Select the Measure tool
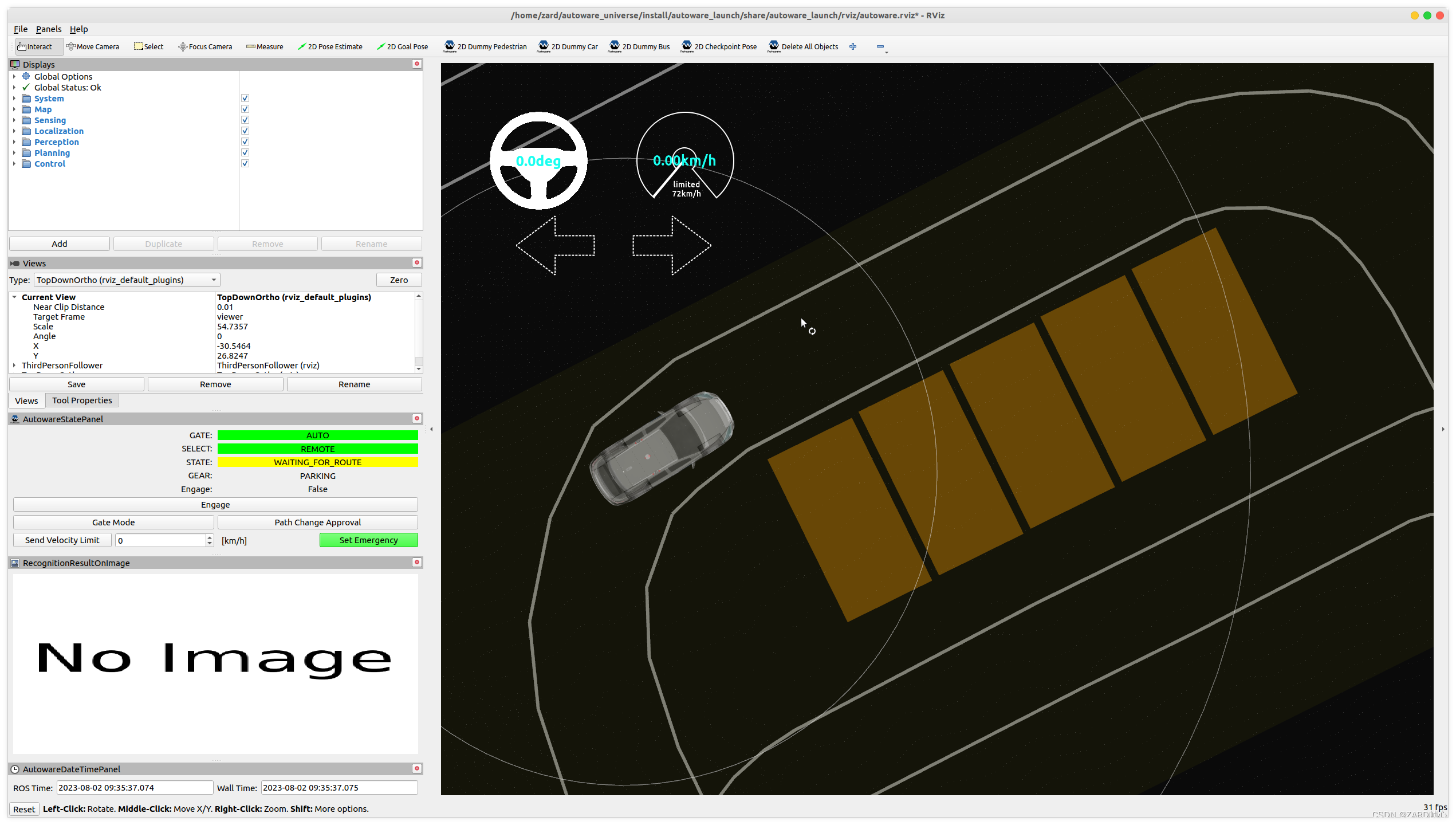The height and width of the screenshot is (825, 1456). click(265, 46)
